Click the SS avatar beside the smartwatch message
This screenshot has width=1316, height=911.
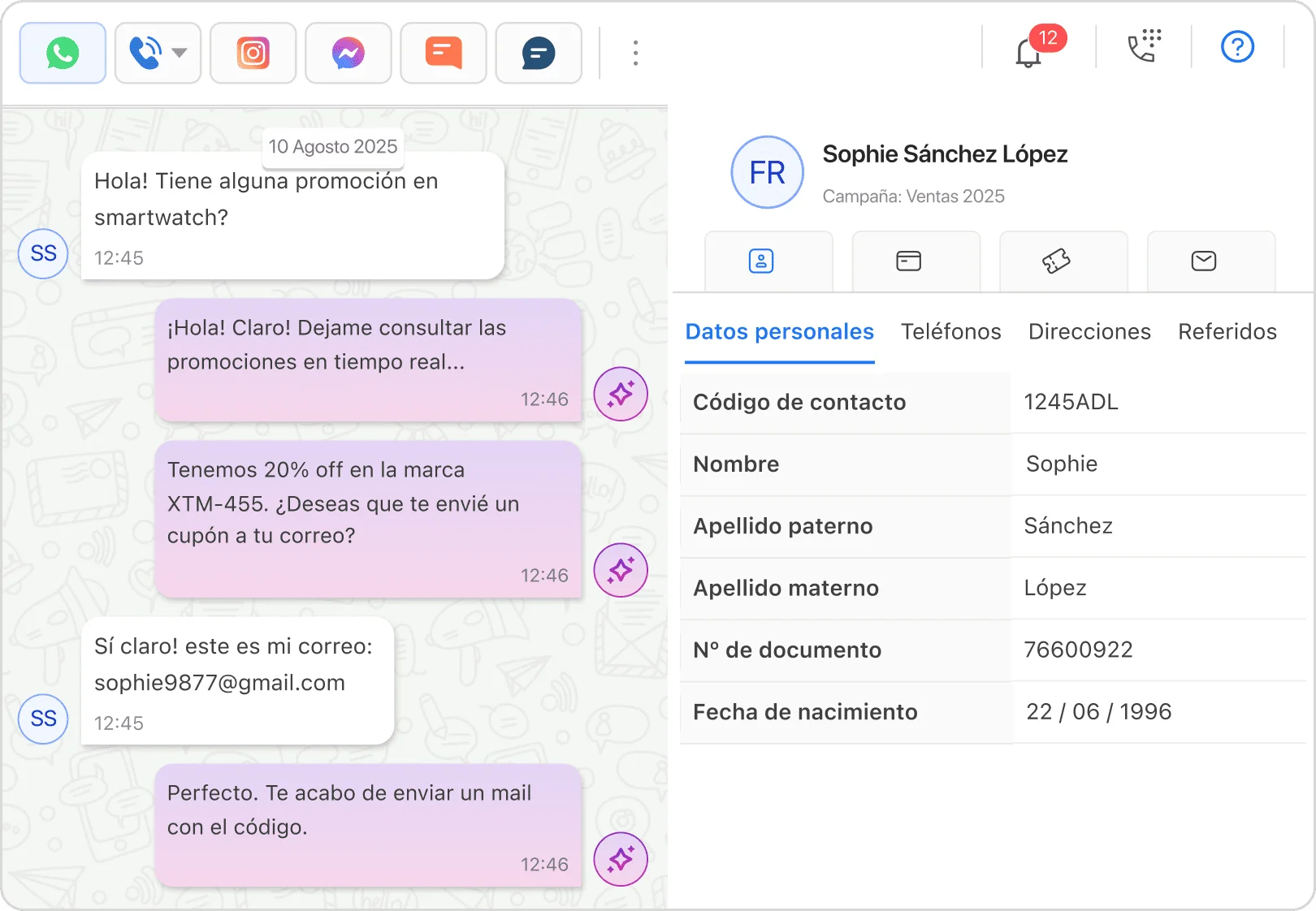tap(43, 254)
